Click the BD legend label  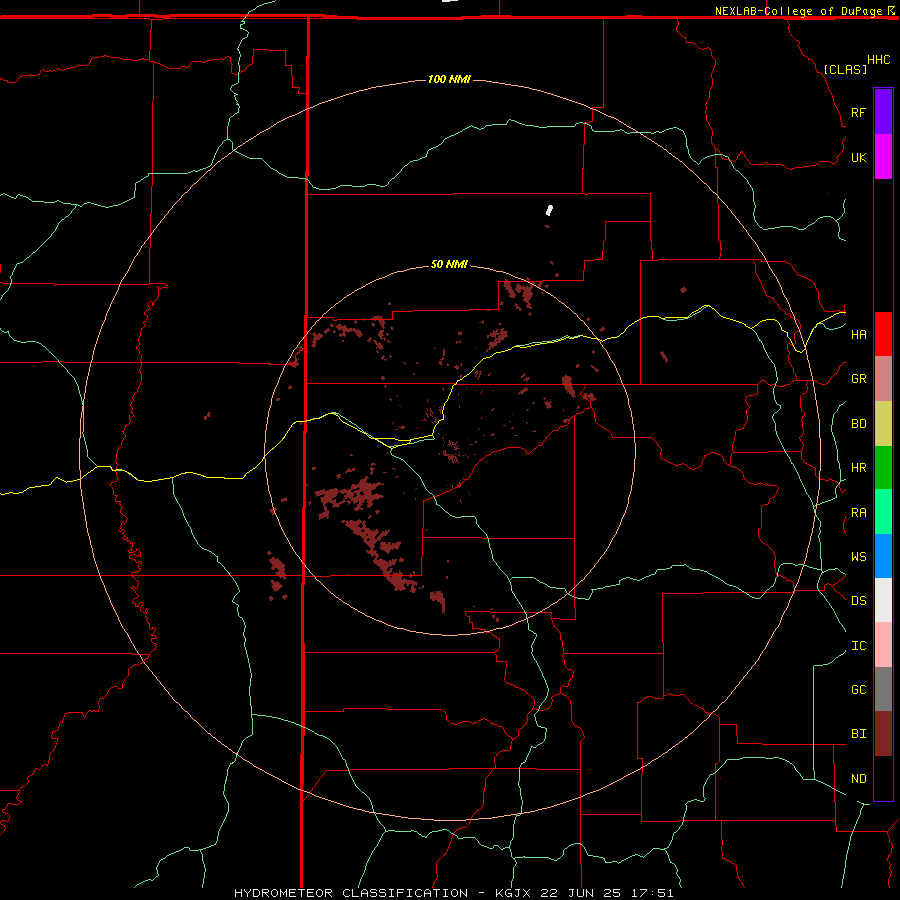[858, 424]
